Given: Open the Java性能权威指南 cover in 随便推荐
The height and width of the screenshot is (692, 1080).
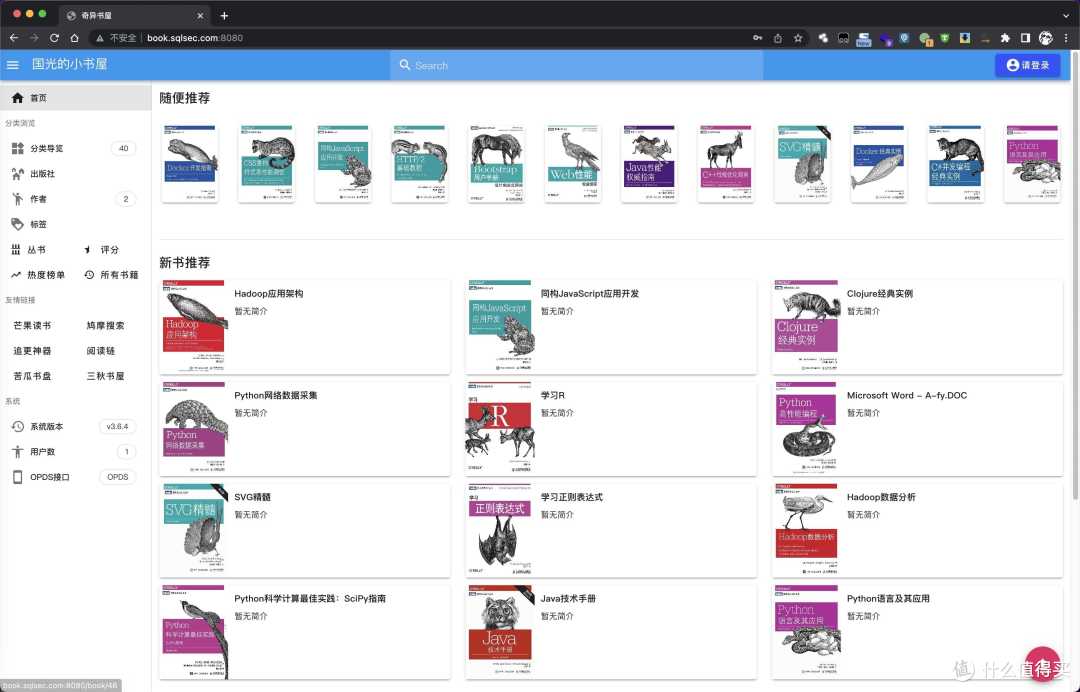Looking at the screenshot, I should point(650,163).
